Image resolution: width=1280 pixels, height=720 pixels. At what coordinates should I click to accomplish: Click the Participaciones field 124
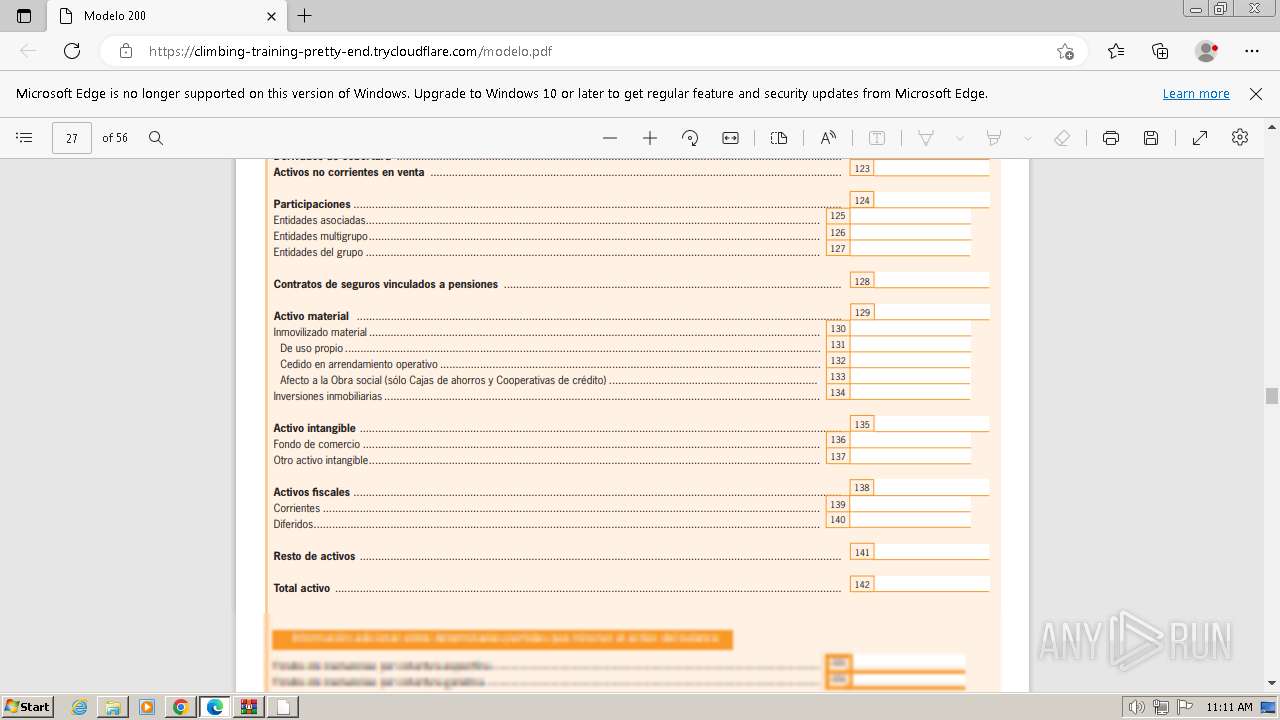[931, 200]
